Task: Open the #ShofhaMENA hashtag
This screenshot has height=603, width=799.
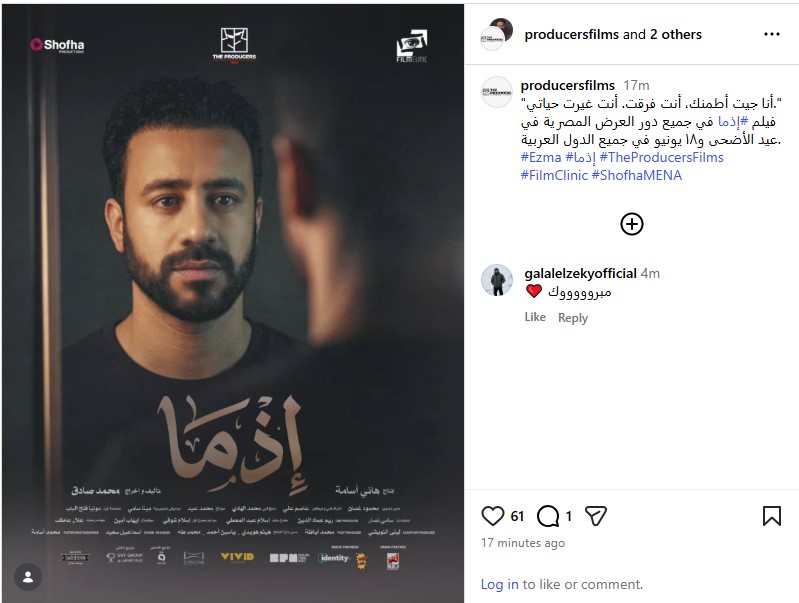Action: pyautogui.click(x=636, y=175)
